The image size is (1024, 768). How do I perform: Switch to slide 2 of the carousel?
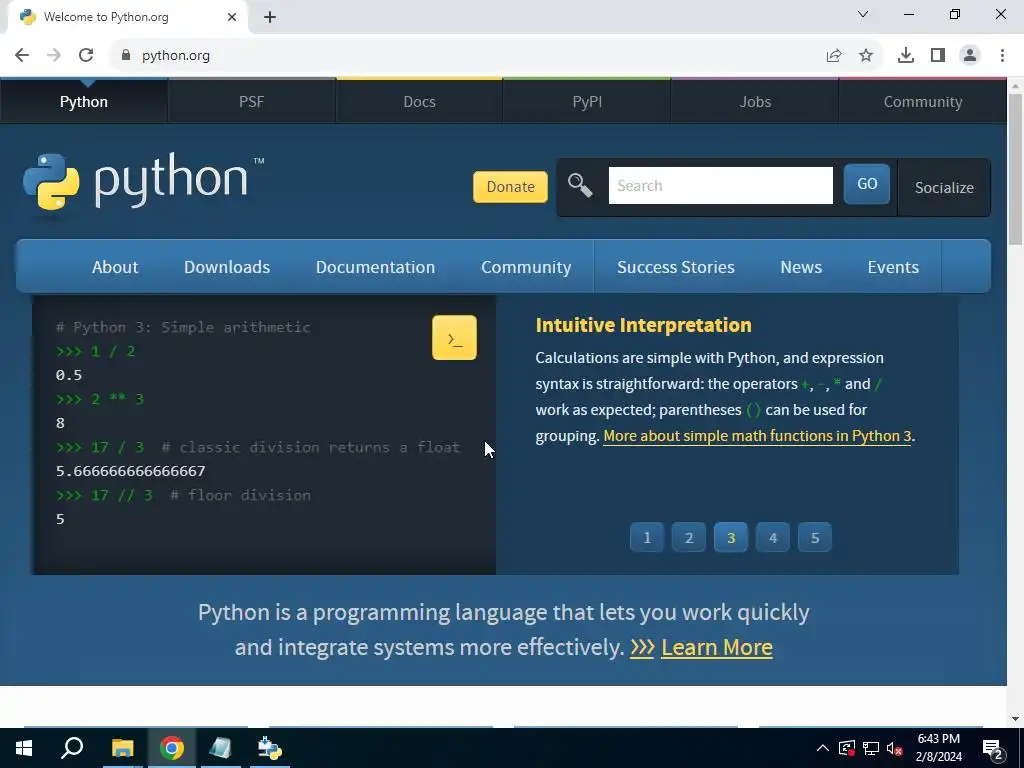tap(688, 537)
